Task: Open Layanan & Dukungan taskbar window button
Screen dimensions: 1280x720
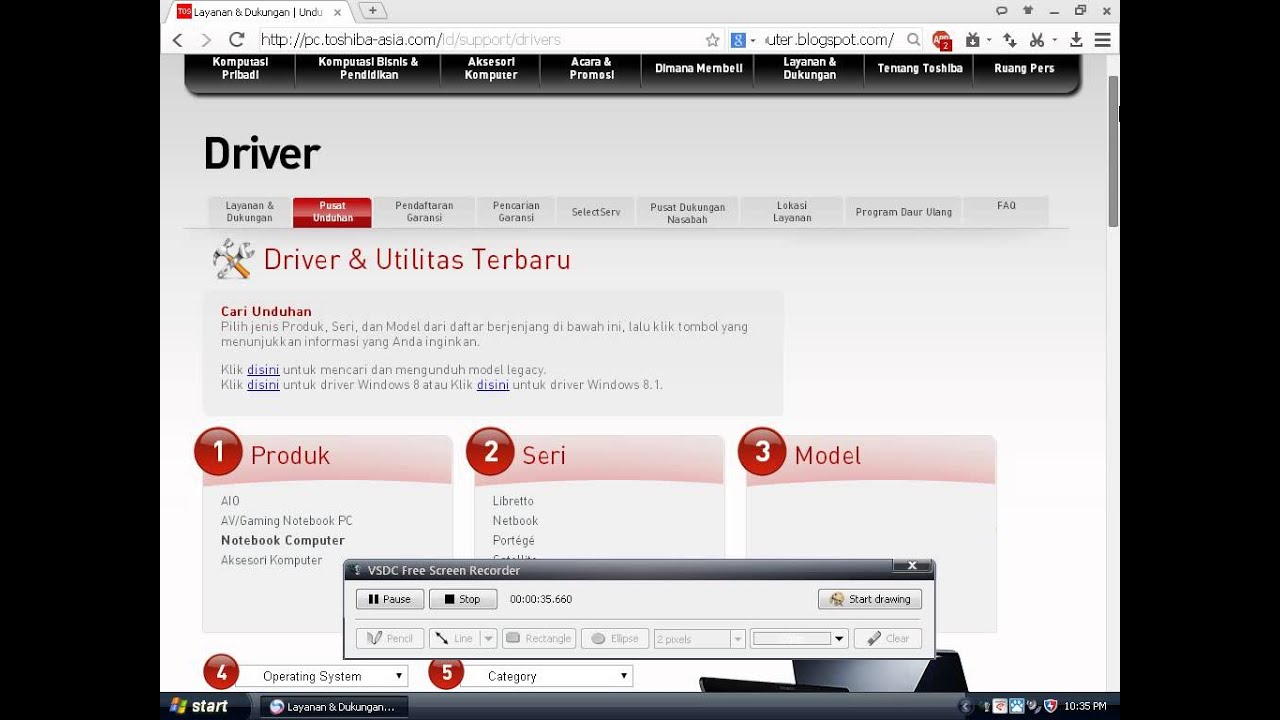Action: point(333,706)
